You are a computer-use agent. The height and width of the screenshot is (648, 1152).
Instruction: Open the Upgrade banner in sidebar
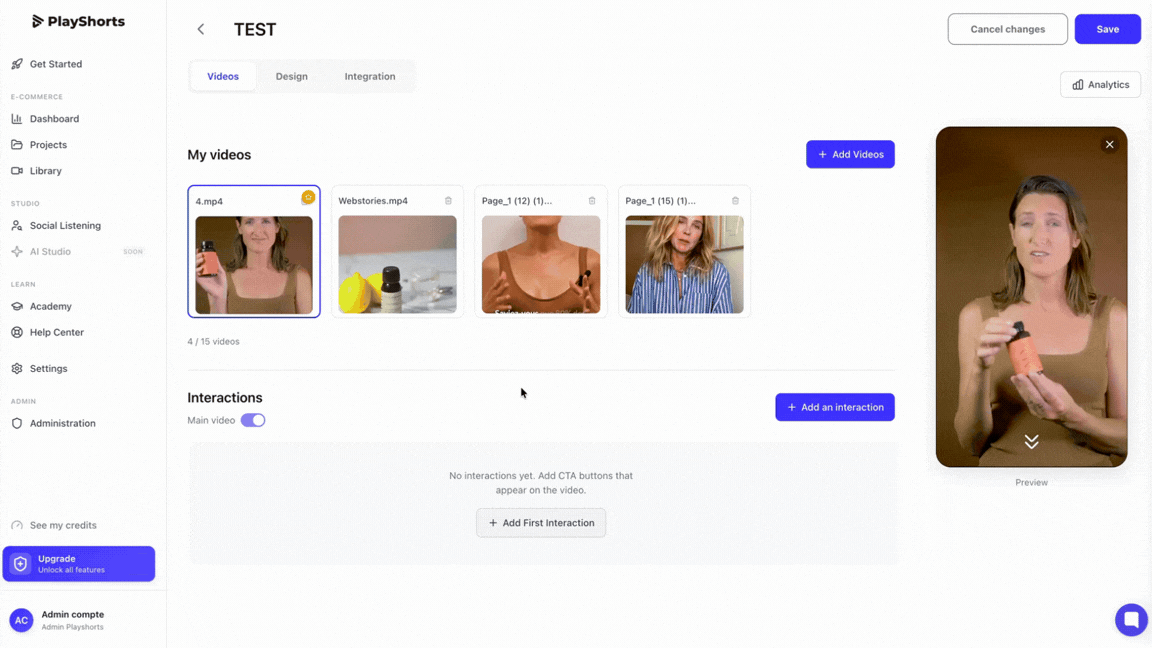79,564
